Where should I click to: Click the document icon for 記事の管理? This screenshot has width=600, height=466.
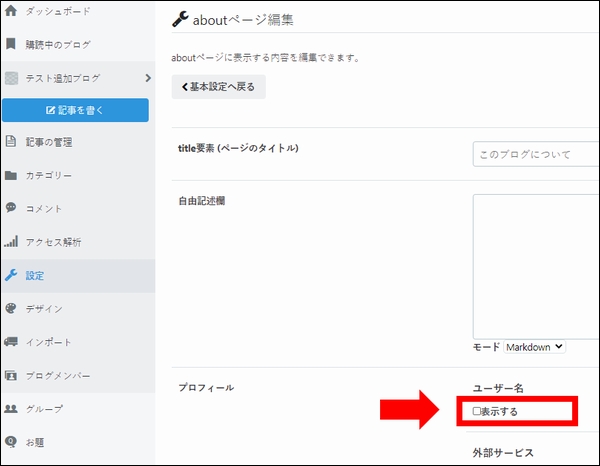[x=11, y=141]
